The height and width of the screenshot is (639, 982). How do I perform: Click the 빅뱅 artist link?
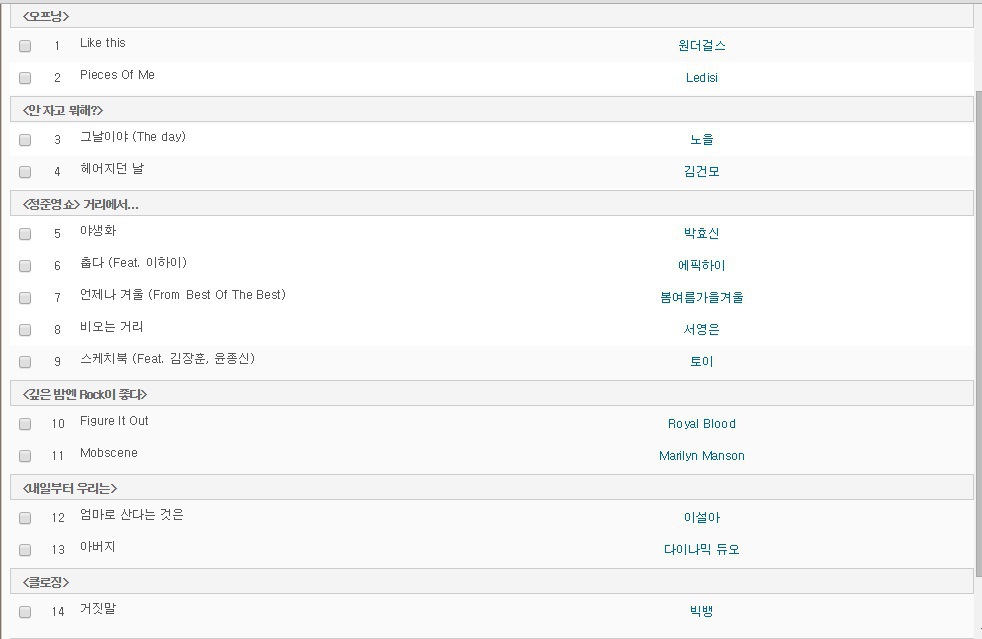point(701,611)
